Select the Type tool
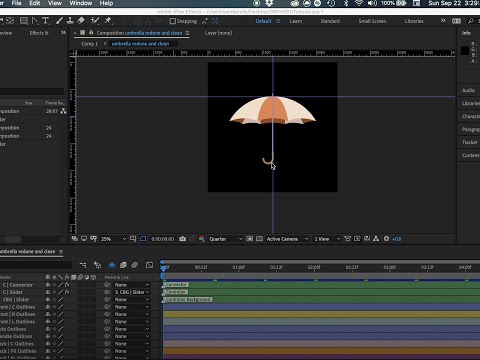 tap(46, 21)
